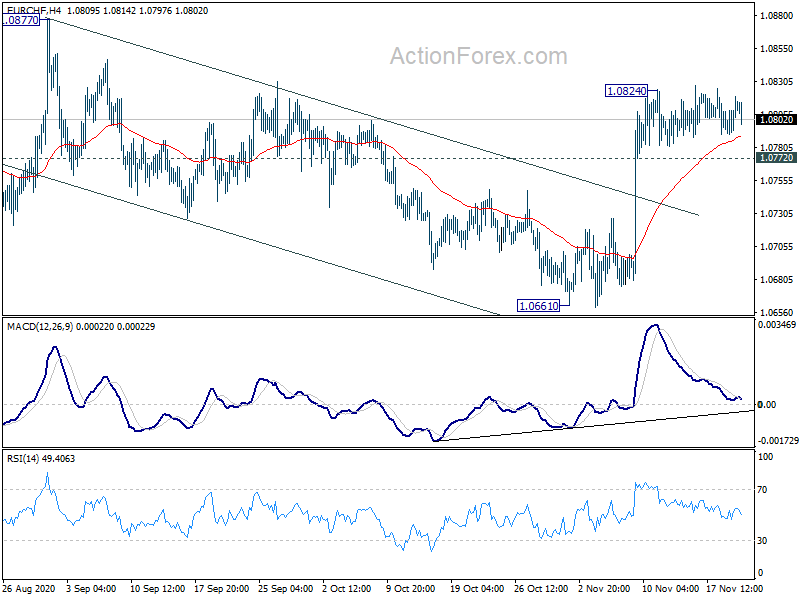This screenshot has height=600, width=800.
Task: Click the MACD 0.003469 scale value
Action: tap(777, 324)
